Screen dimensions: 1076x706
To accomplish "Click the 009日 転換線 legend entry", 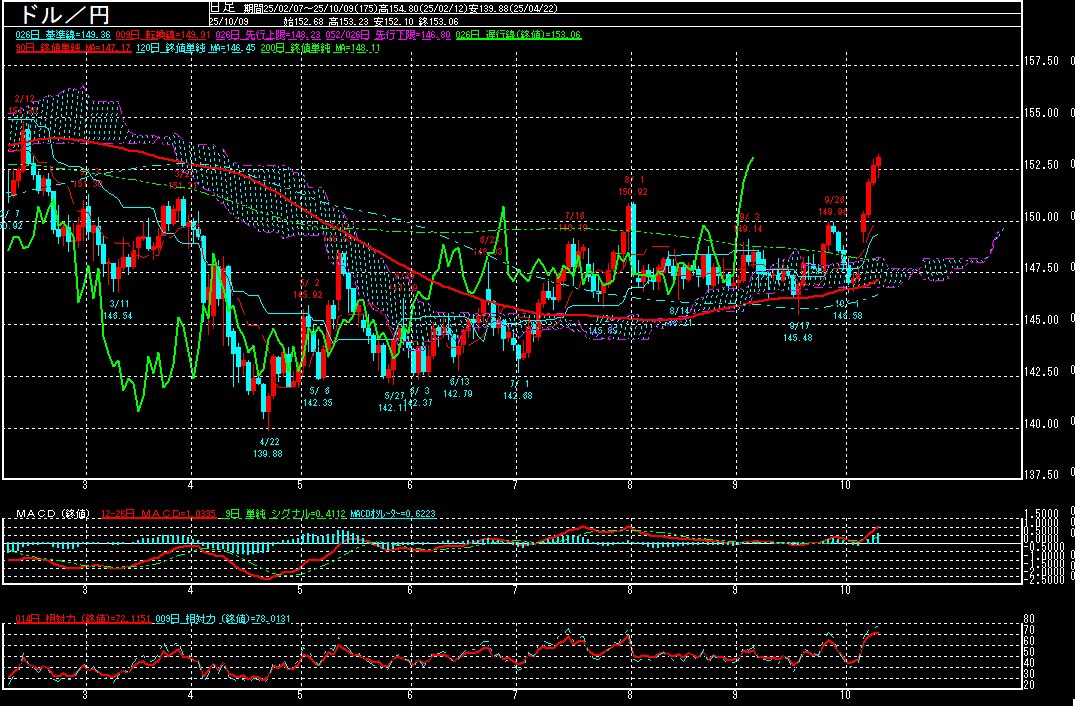I will coord(159,34).
